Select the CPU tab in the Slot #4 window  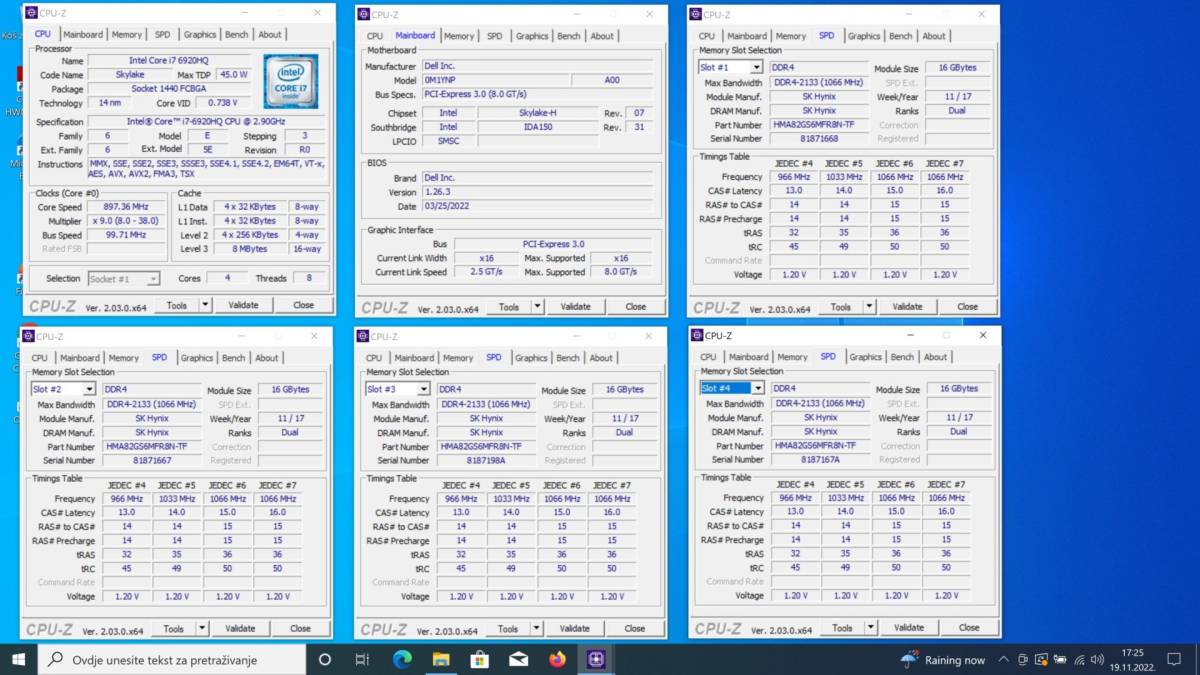[708, 357]
